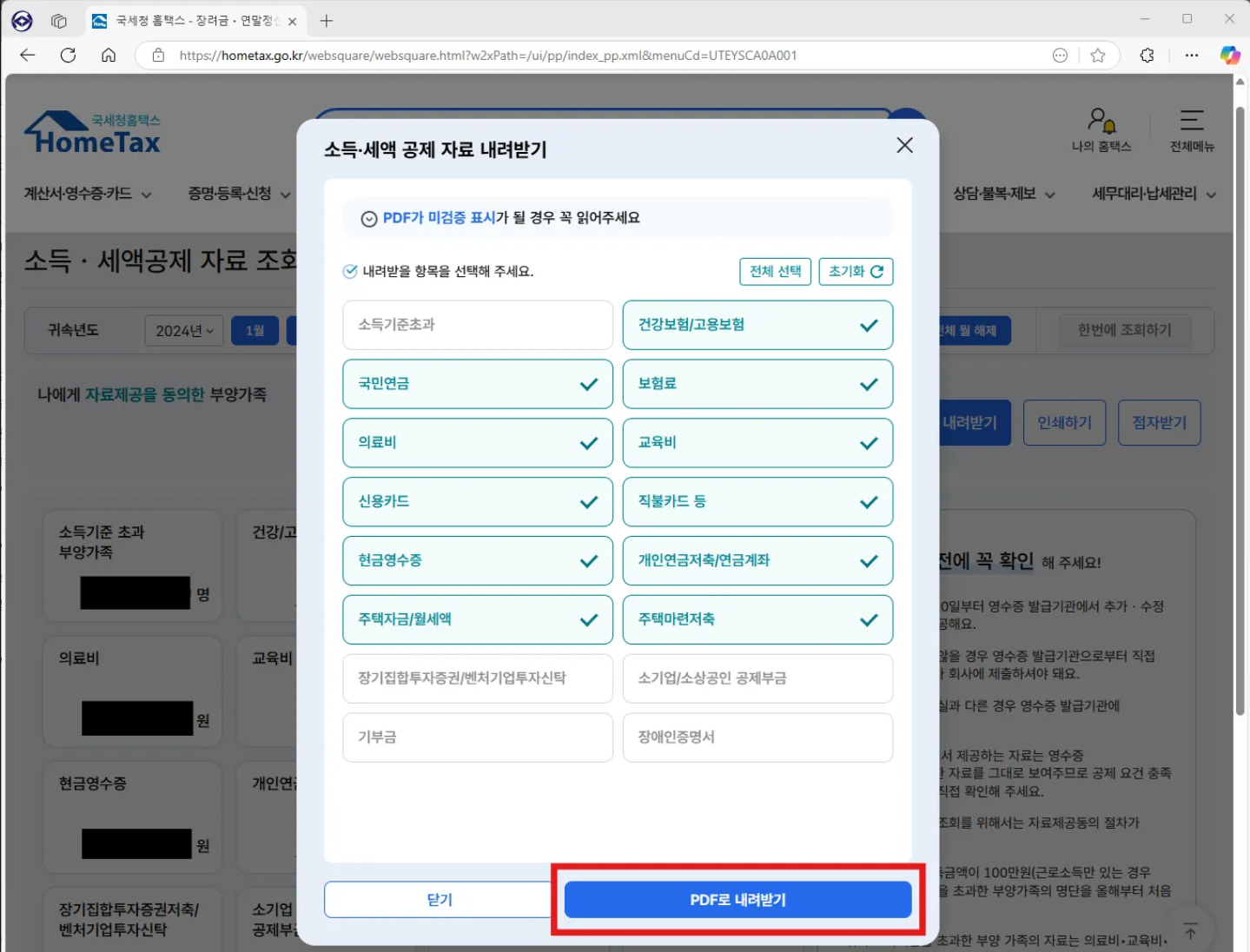The width and height of the screenshot is (1250, 952).
Task: Open the browser extensions icon
Action: (1147, 56)
